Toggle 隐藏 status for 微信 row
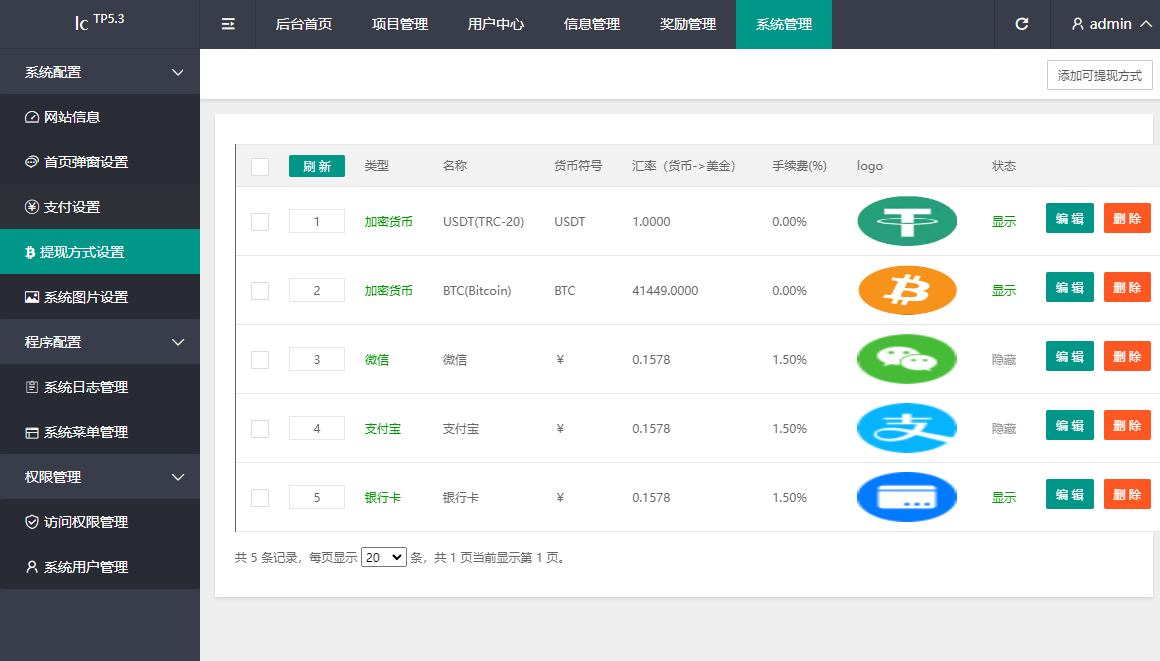Screen dimensions: 1160x661 (1004, 360)
